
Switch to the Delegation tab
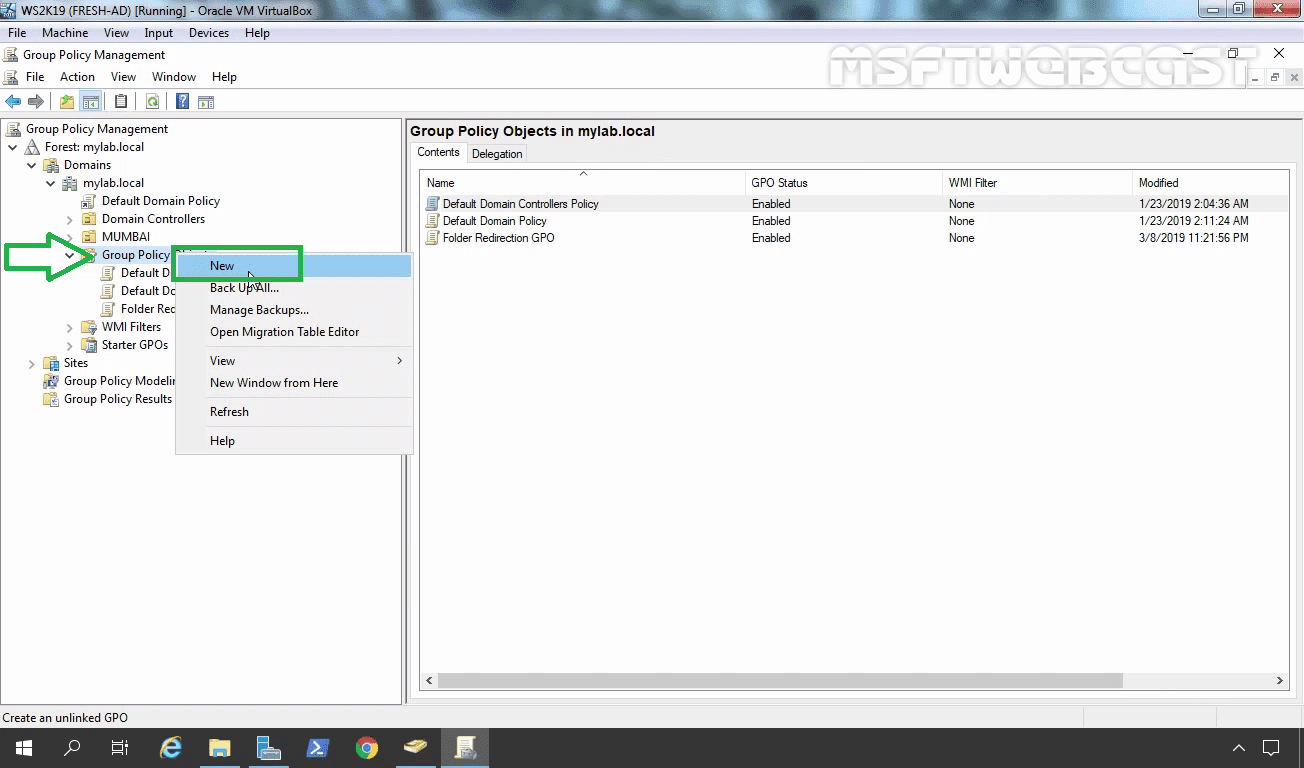click(x=497, y=153)
